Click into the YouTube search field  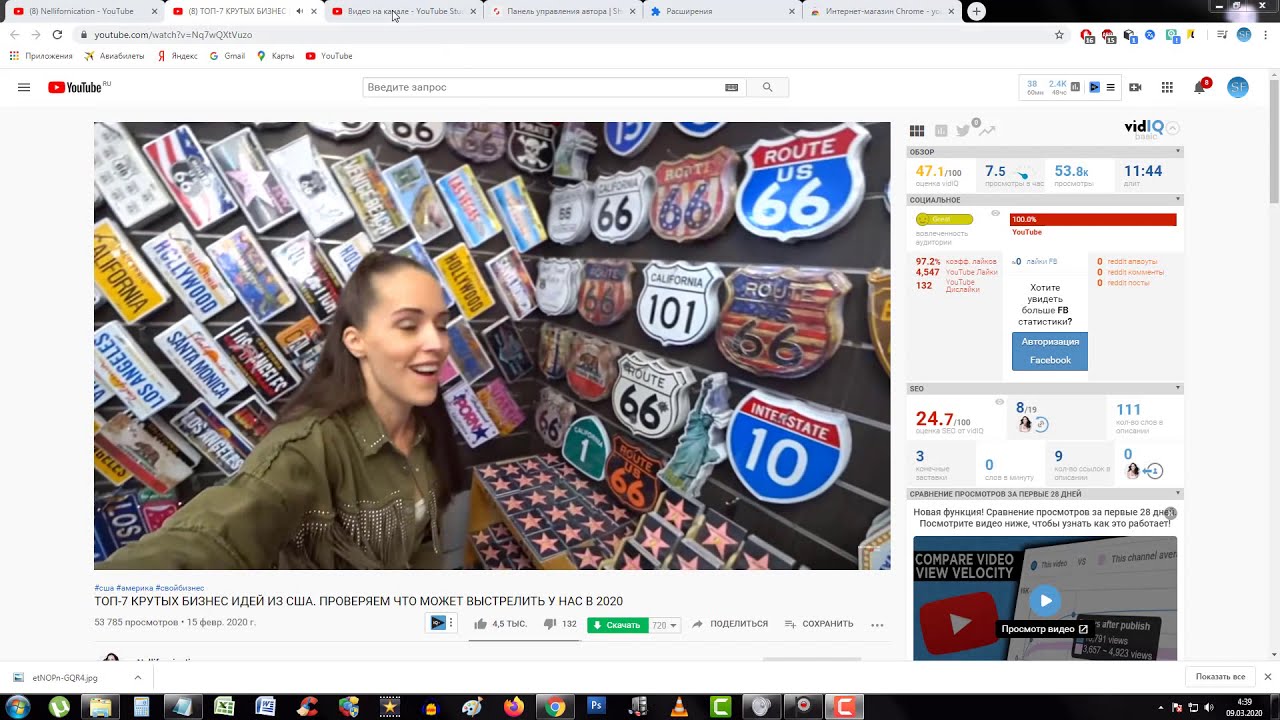coord(540,87)
